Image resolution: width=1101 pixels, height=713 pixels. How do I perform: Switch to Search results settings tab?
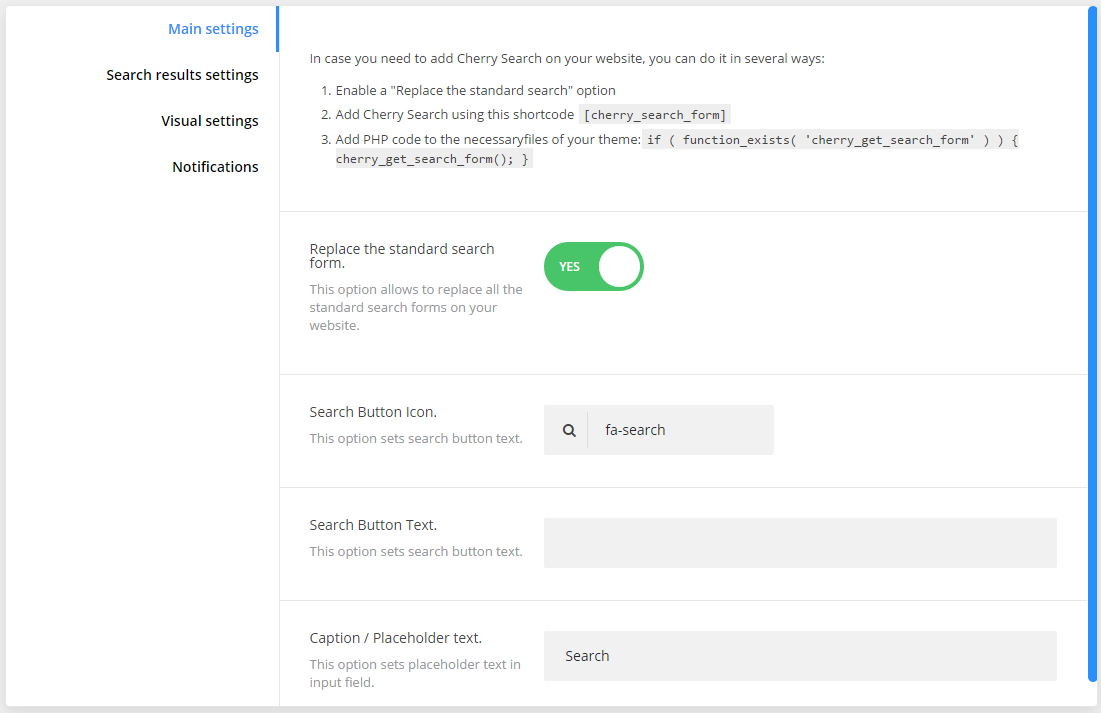182,75
